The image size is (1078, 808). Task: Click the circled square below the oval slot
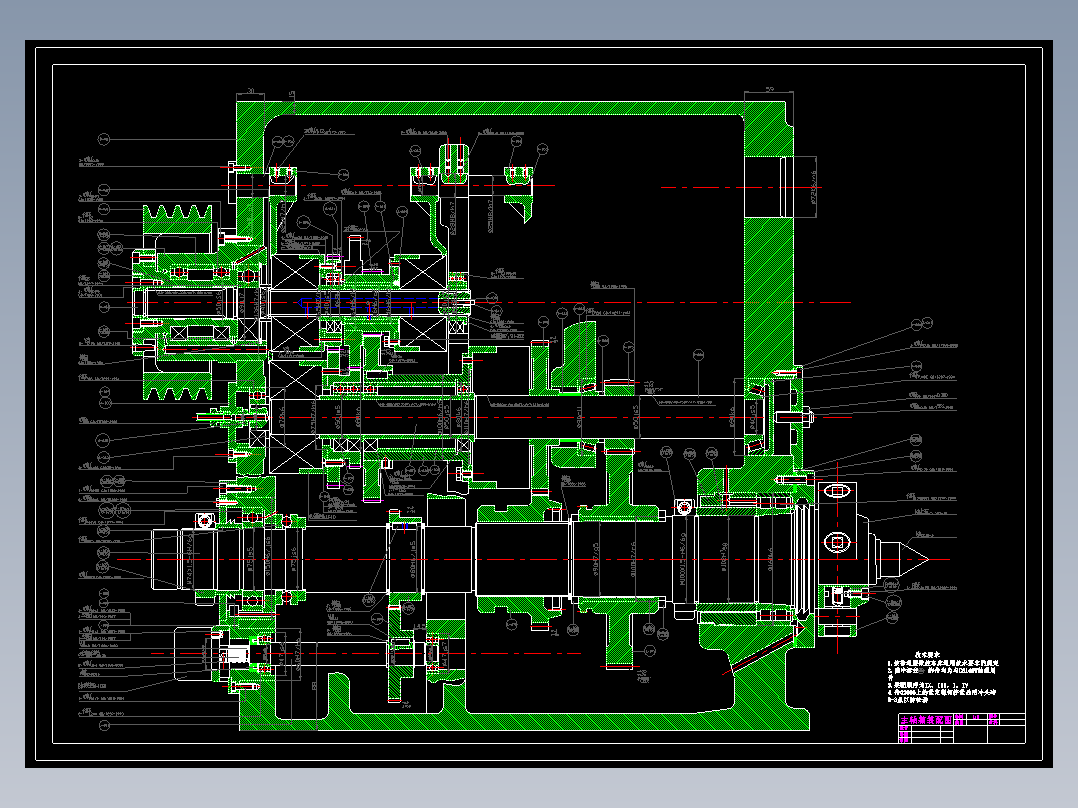tap(837, 543)
